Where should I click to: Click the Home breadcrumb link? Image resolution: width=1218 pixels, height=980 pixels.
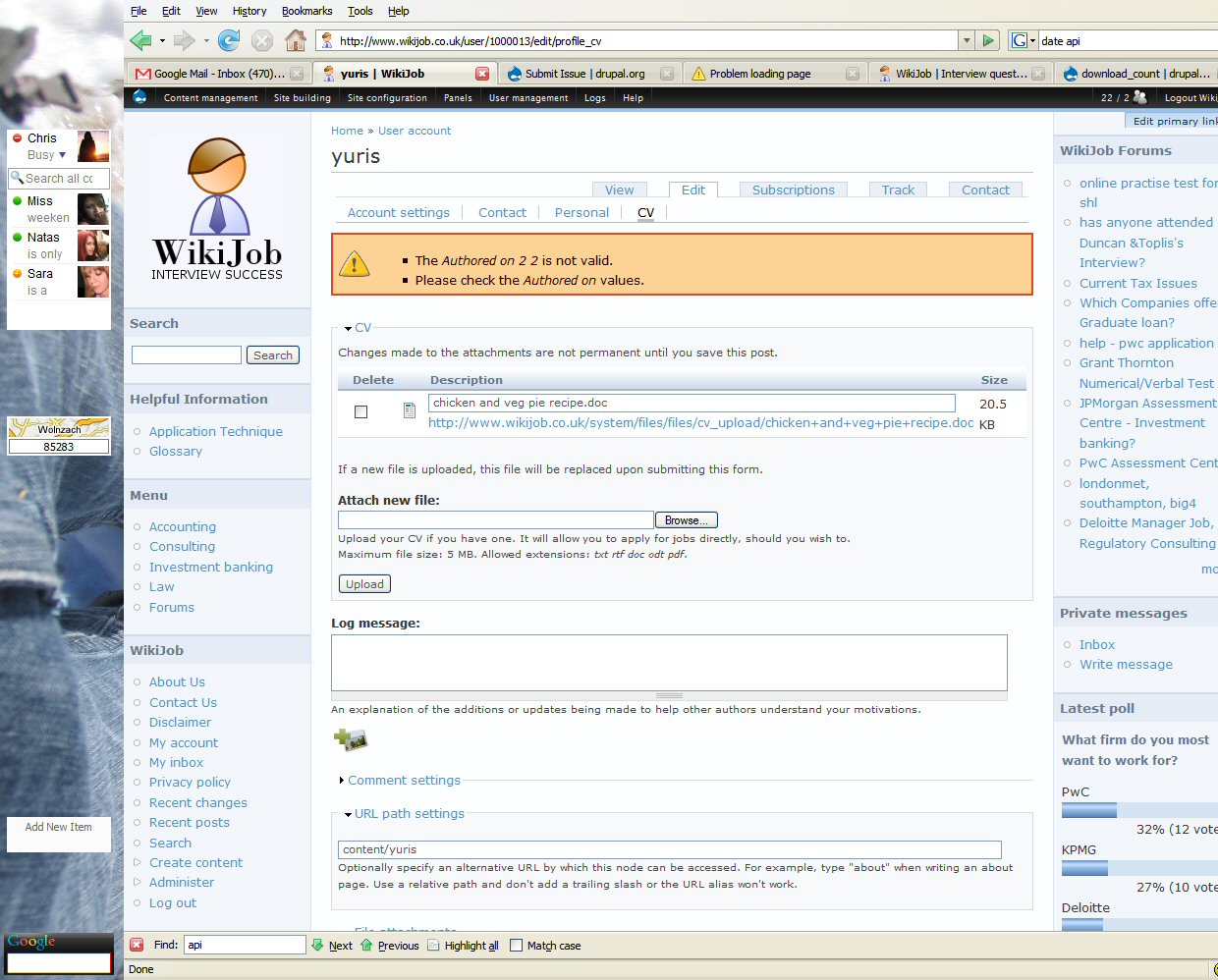pos(347,131)
